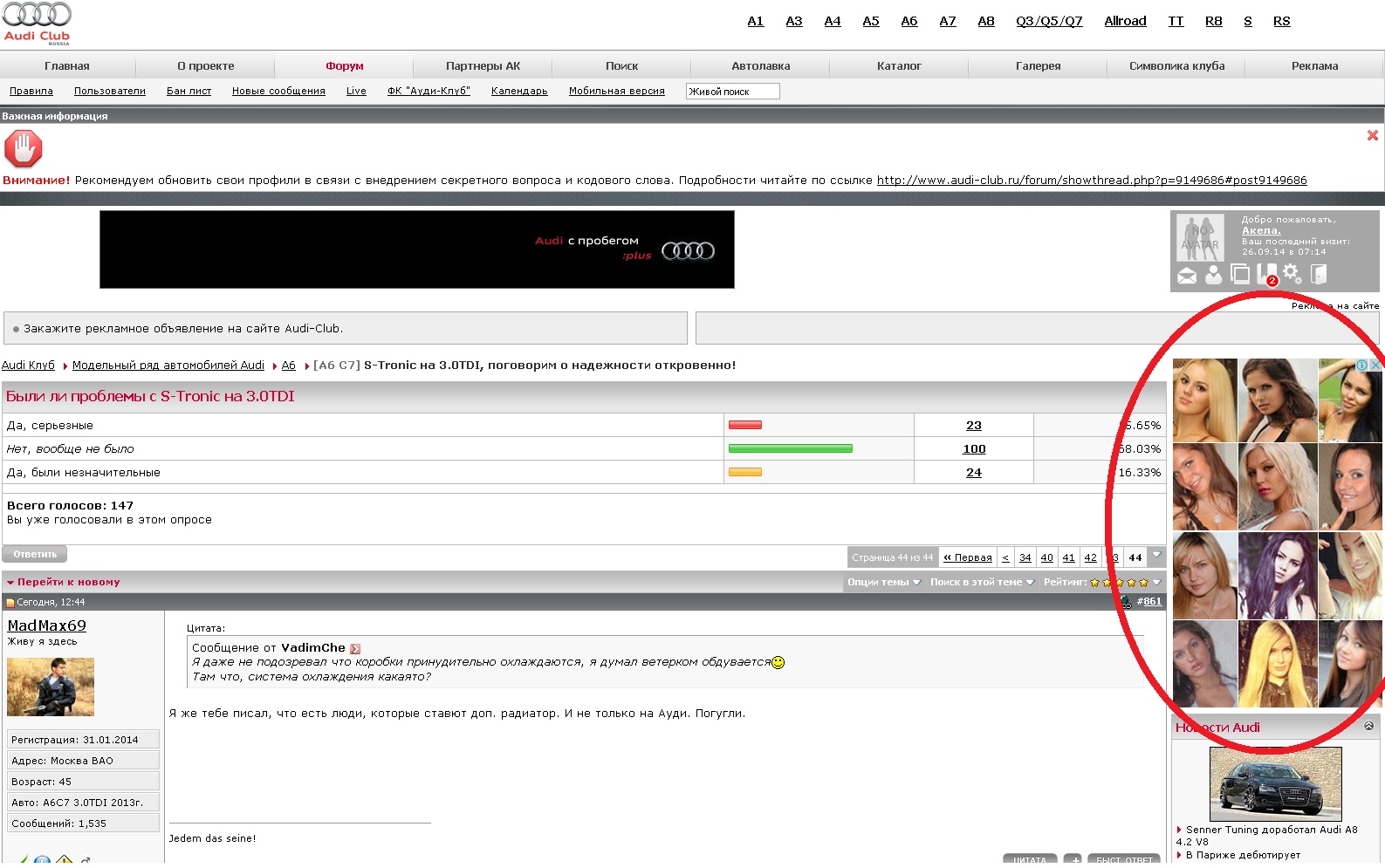1385x868 pixels.
Task: Click the Audi с пробегом banner
Action: [417, 249]
